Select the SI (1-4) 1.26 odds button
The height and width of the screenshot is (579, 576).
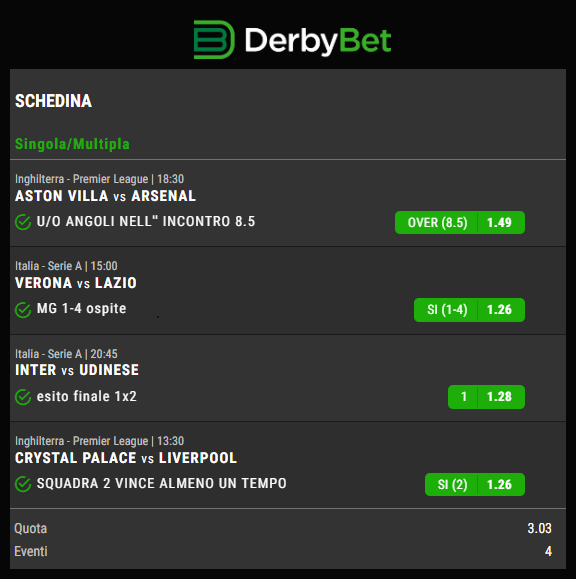pyautogui.click(x=469, y=310)
